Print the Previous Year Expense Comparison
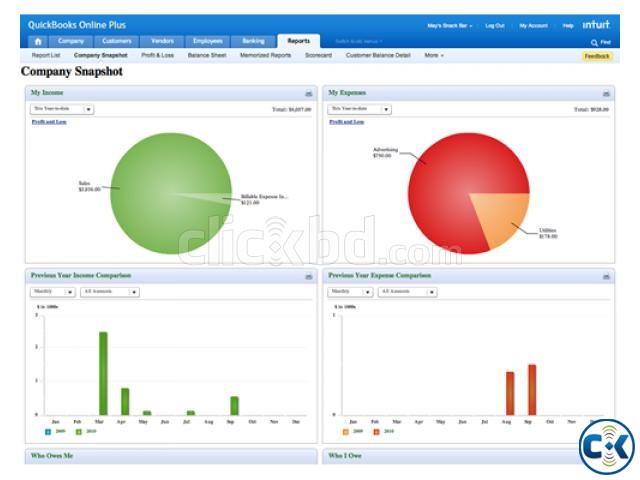640x480 pixels. (607, 276)
